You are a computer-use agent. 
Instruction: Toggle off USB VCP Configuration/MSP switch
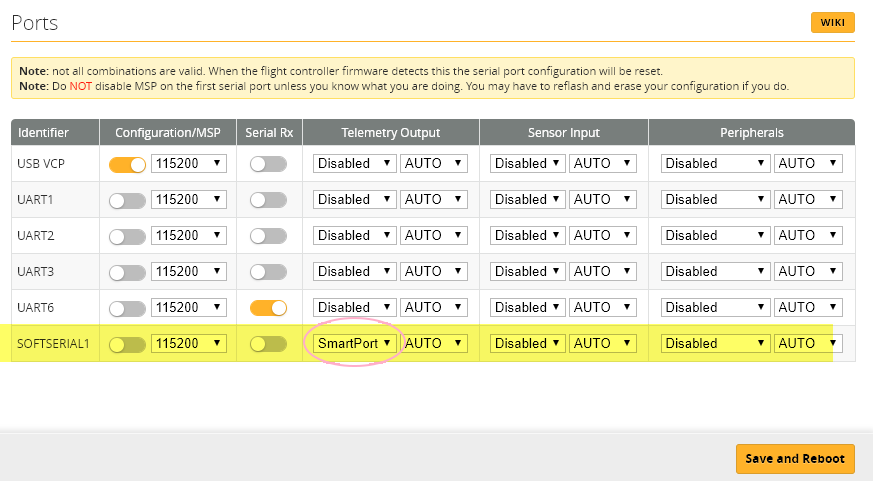pyautogui.click(x=127, y=164)
